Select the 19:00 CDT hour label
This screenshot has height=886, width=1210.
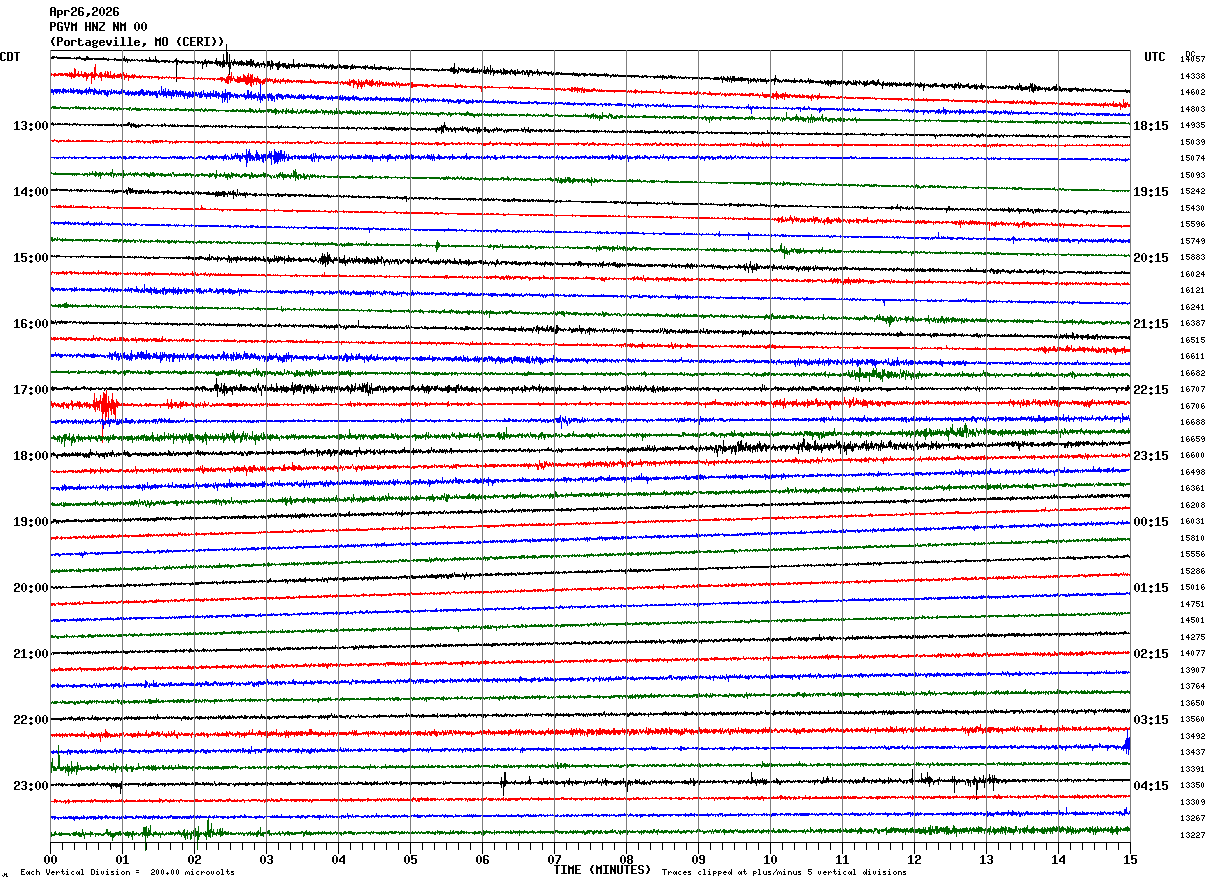click(x=31, y=522)
